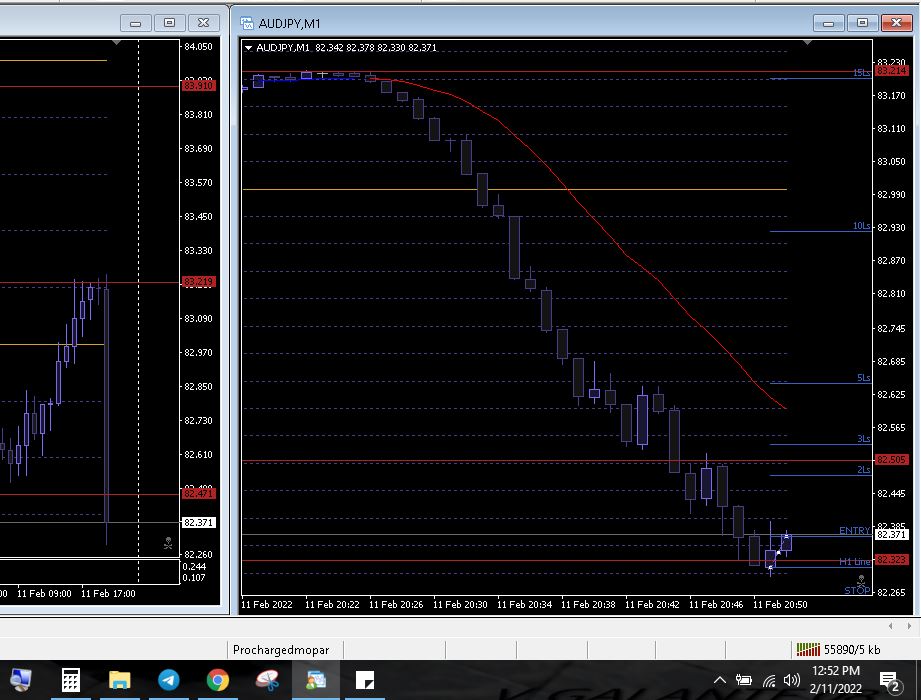Switch to the MetaTrader taskbar app

[x=316, y=680]
